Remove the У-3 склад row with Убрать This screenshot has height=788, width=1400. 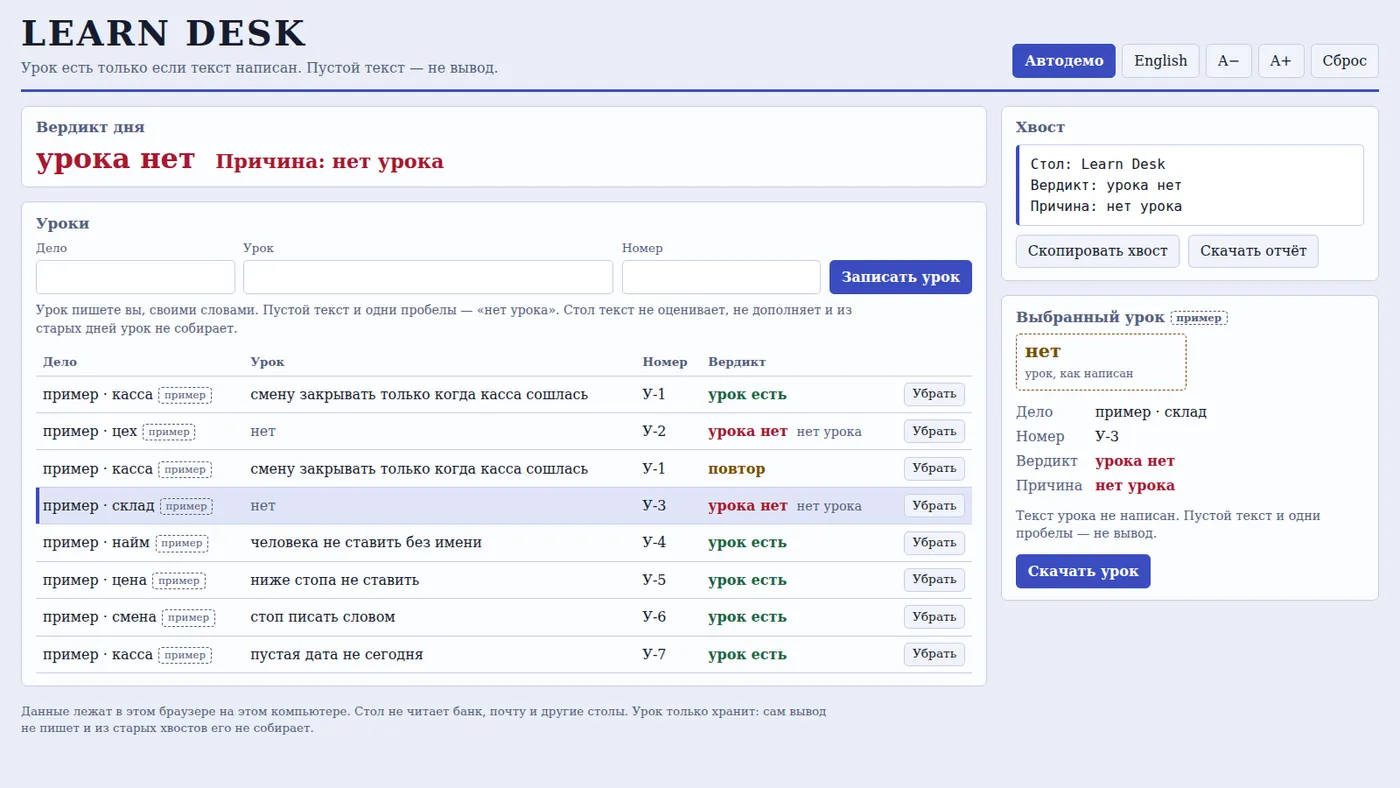tap(934, 506)
